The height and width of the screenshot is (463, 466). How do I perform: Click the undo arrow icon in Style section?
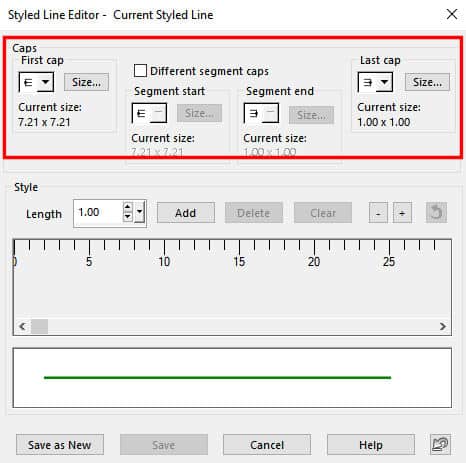click(436, 213)
